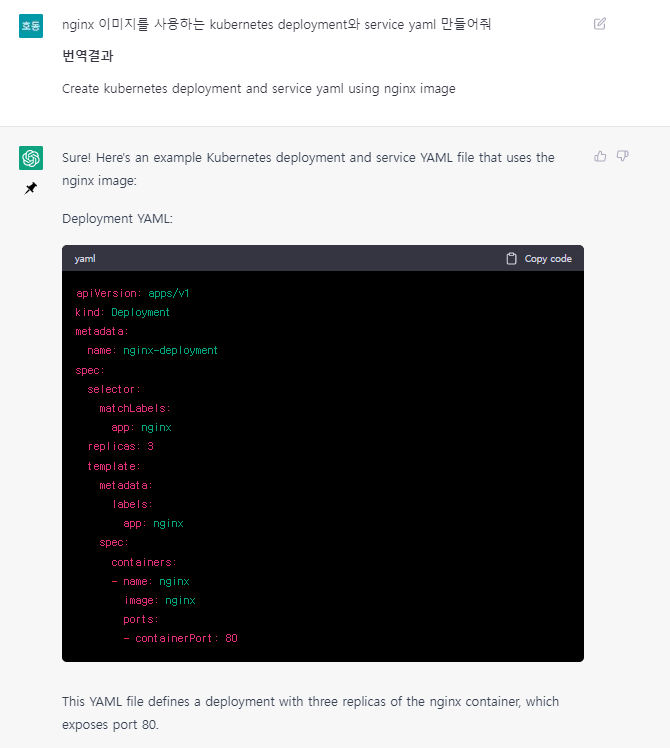Viewport: 670px width, 748px height.
Task: Click the edit message pencil icon
Action: pos(600,24)
